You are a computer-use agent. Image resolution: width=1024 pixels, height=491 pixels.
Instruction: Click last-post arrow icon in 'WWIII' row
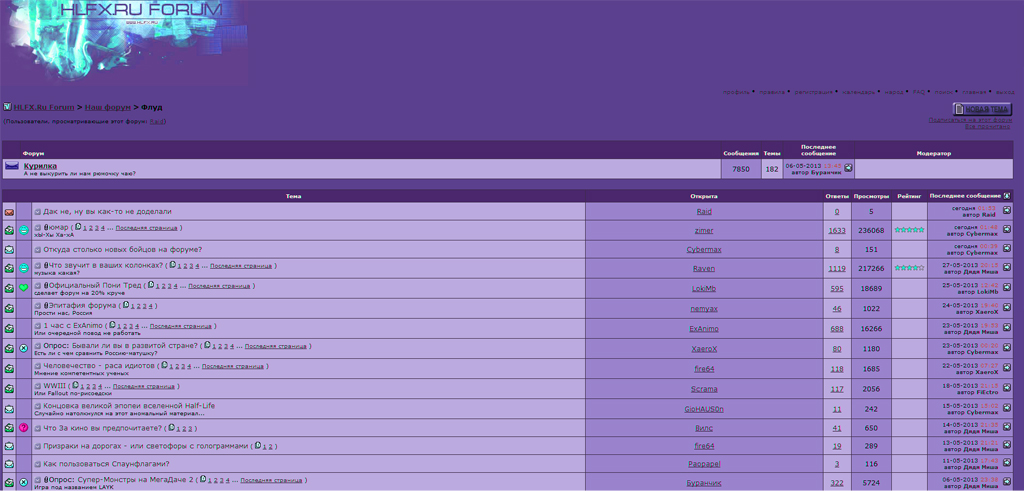coord(1007,389)
